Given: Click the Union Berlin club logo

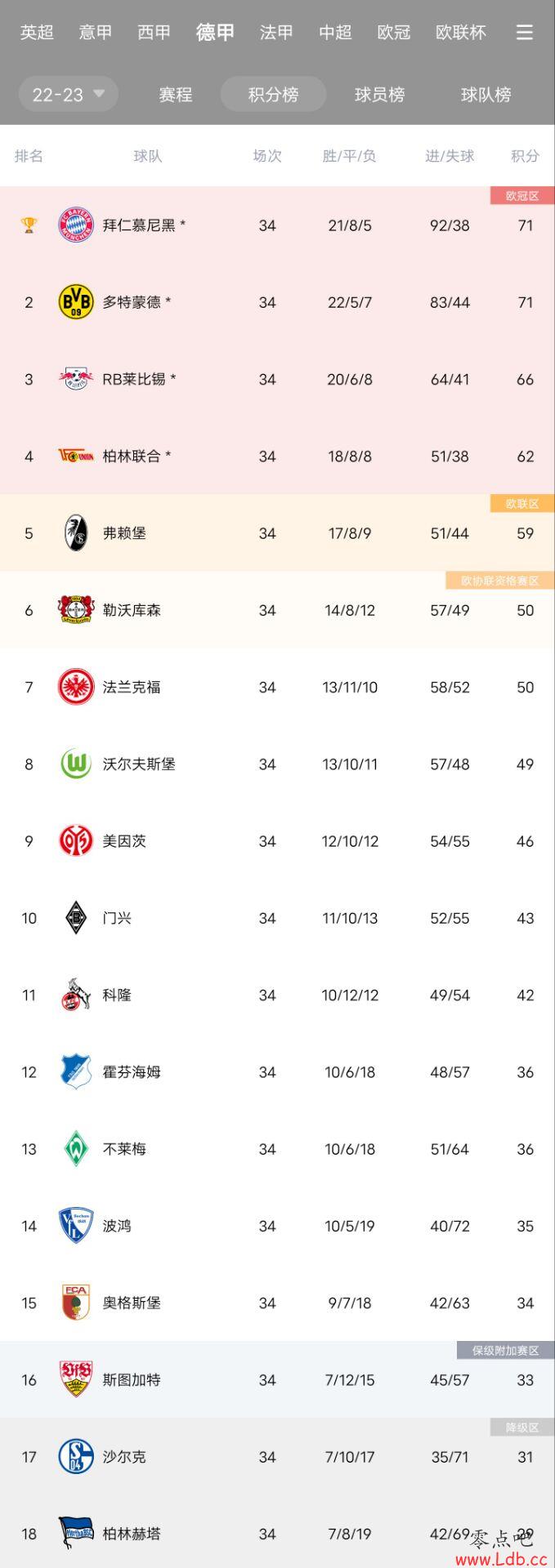Looking at the screenshot, I should coord(76,456).
